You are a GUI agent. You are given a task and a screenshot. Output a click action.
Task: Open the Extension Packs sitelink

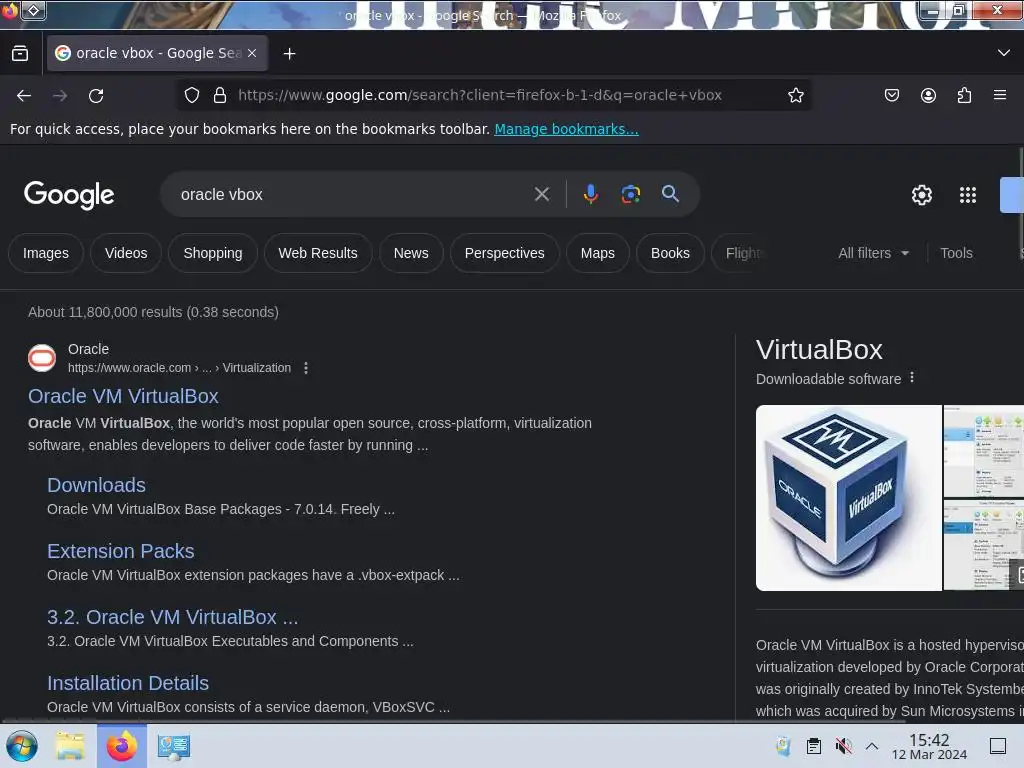tap(121, 551)
